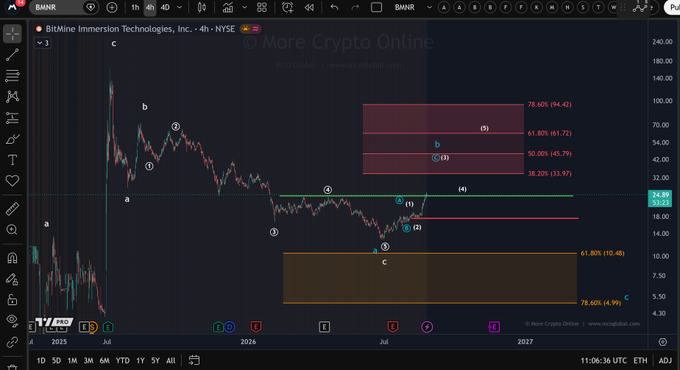Create an alert with the alarm clock icon
This screenshot has height=370, width=680.
coord(288,7)
